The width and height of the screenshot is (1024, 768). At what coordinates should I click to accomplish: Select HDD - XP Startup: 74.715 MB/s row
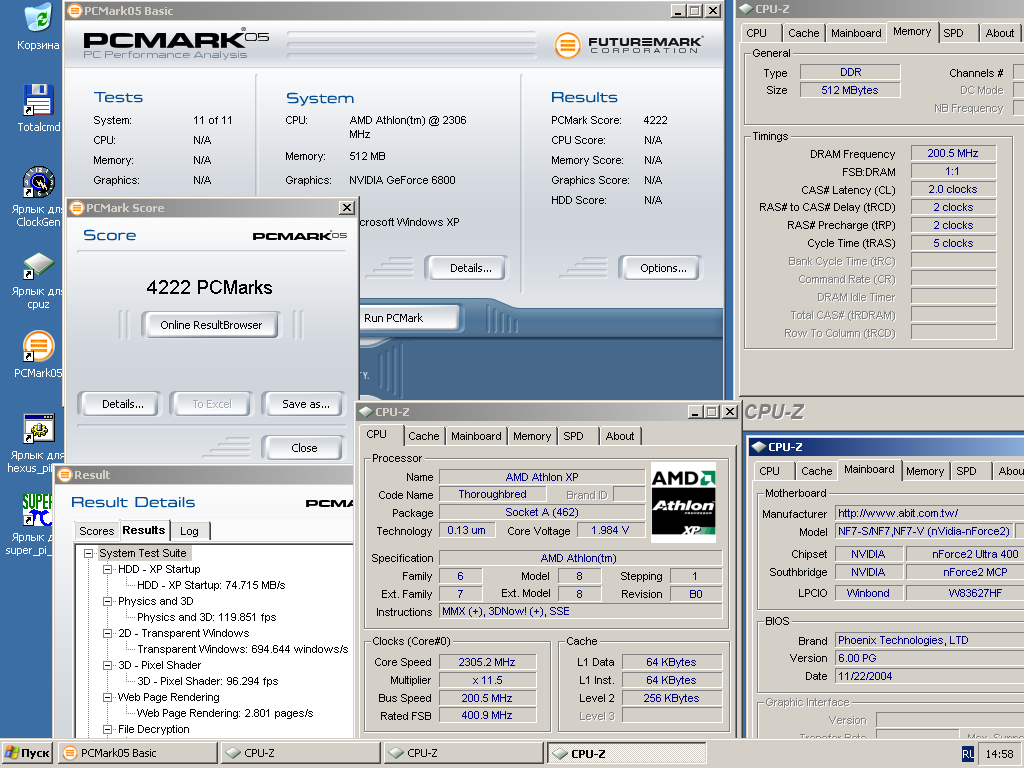(x=211, y=585)
